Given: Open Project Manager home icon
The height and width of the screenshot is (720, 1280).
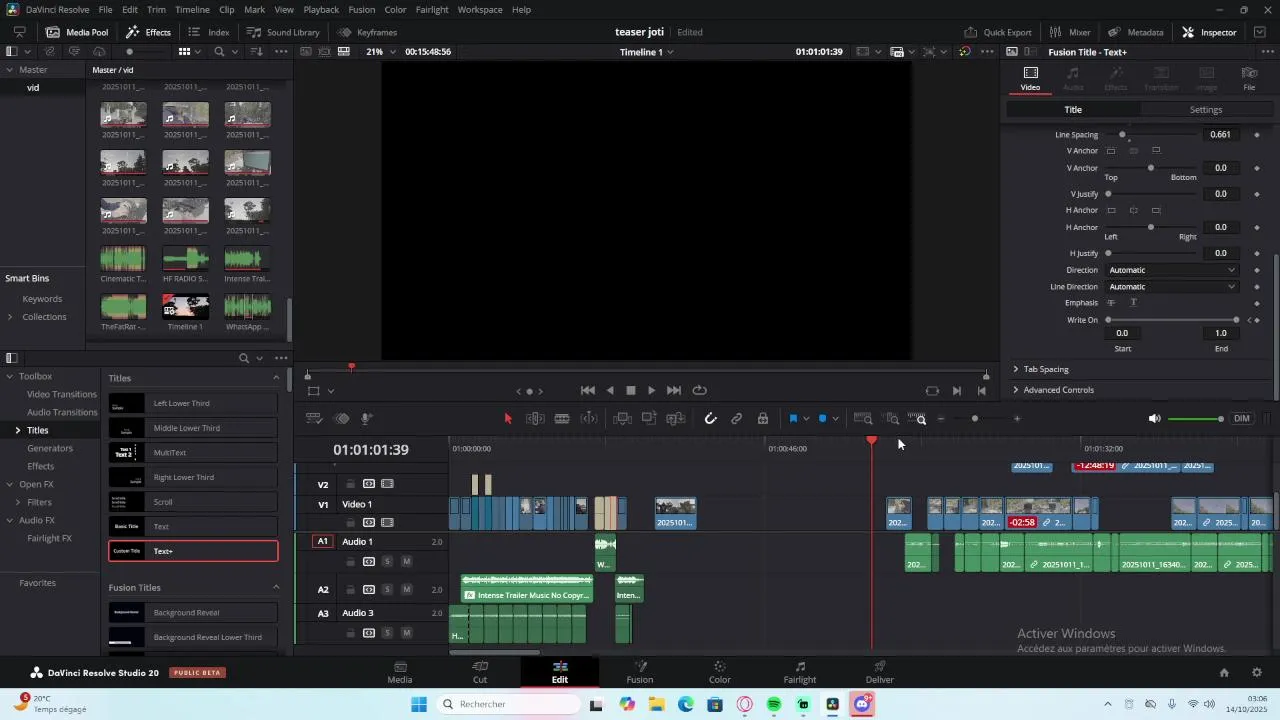Looking at the screenshot, I should click(1224, 673).
